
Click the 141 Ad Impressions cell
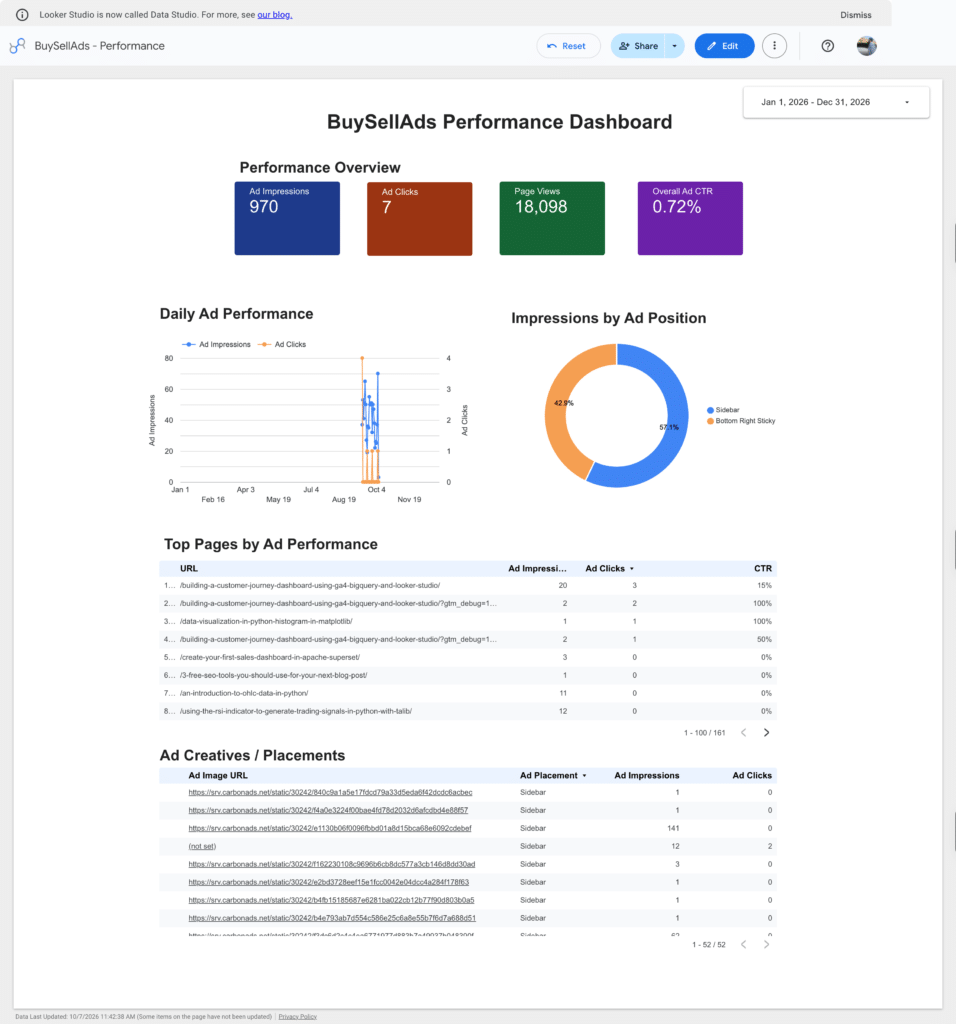[x=673, y=828]
